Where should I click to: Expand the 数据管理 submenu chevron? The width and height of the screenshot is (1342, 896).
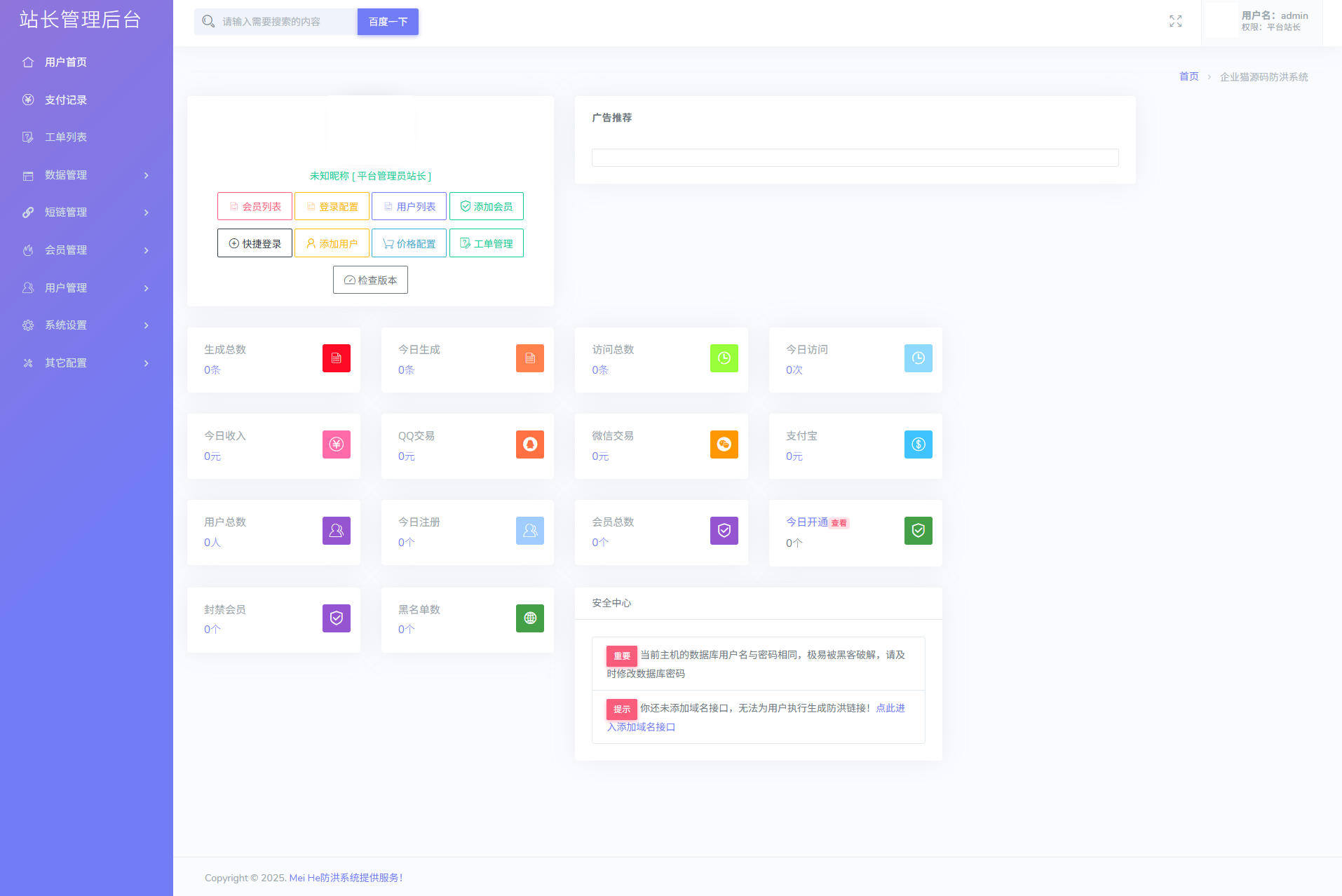click(147, 175)
